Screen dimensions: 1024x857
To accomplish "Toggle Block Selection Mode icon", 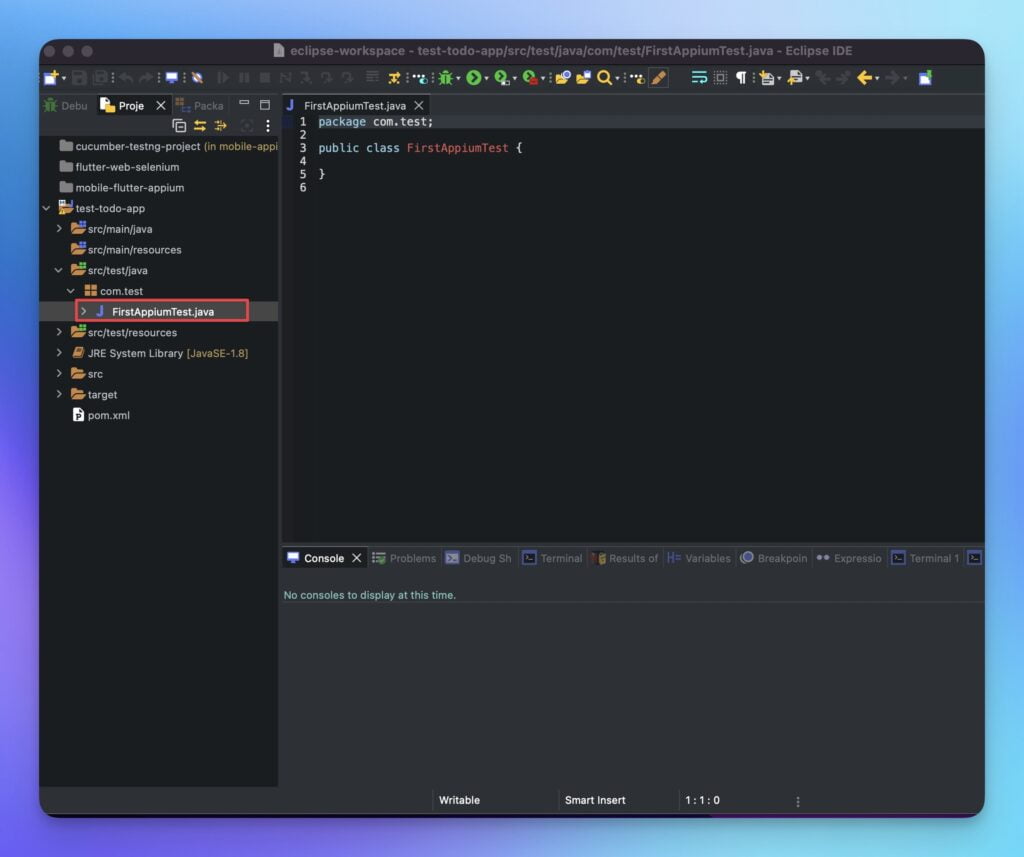I will [720, 78].
